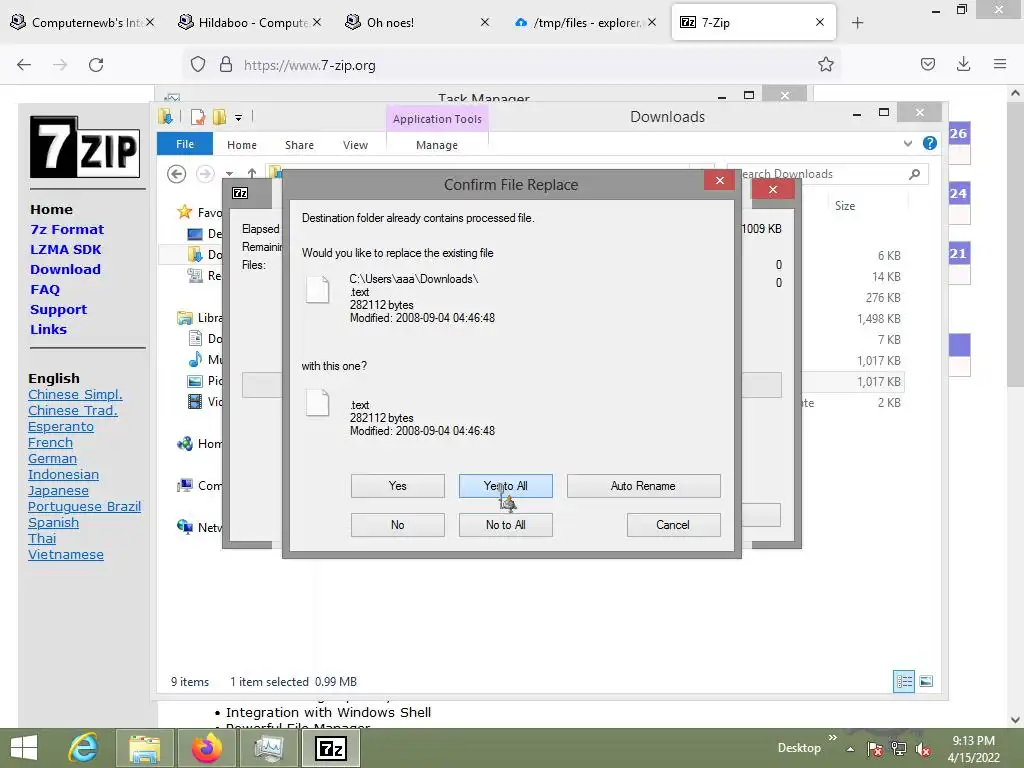Image resolution: width=1024 pixels, height=768 pixels.
Task: Click Yes to replace the file
Action: (398, 486)
